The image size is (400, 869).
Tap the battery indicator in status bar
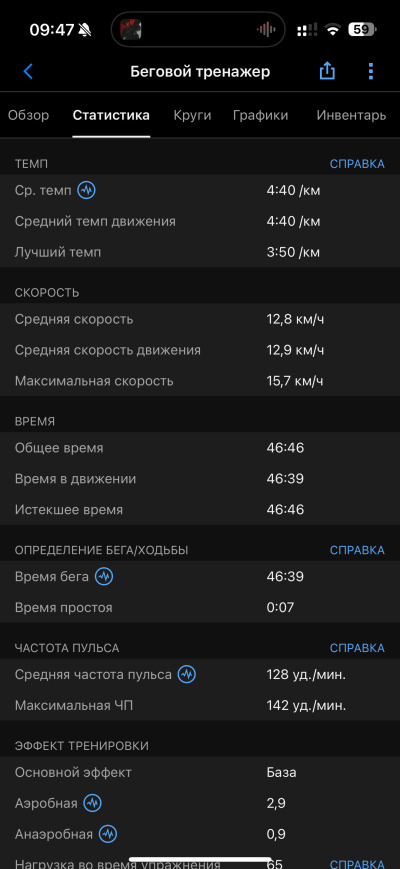point(362,30)
